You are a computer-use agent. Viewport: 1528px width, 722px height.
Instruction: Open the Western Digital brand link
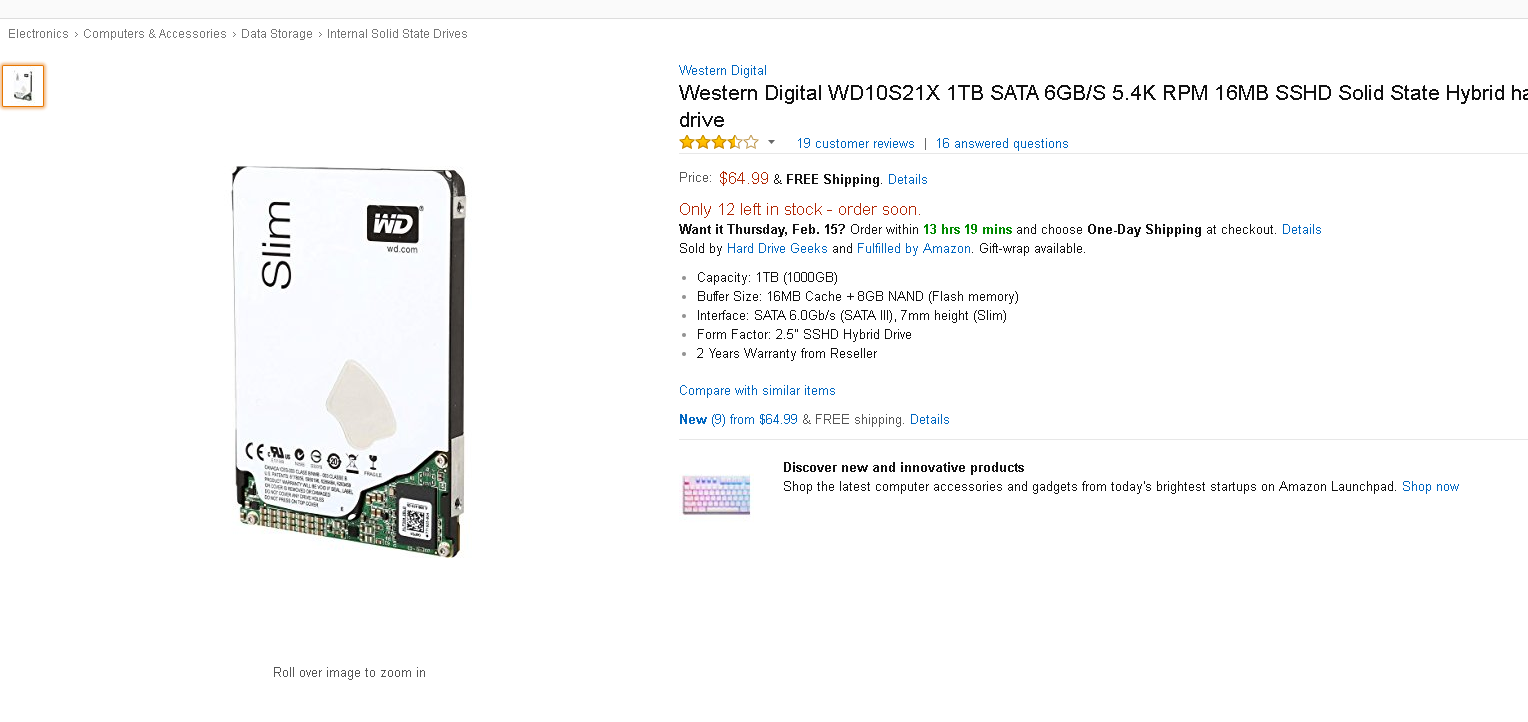coord(723,70)
